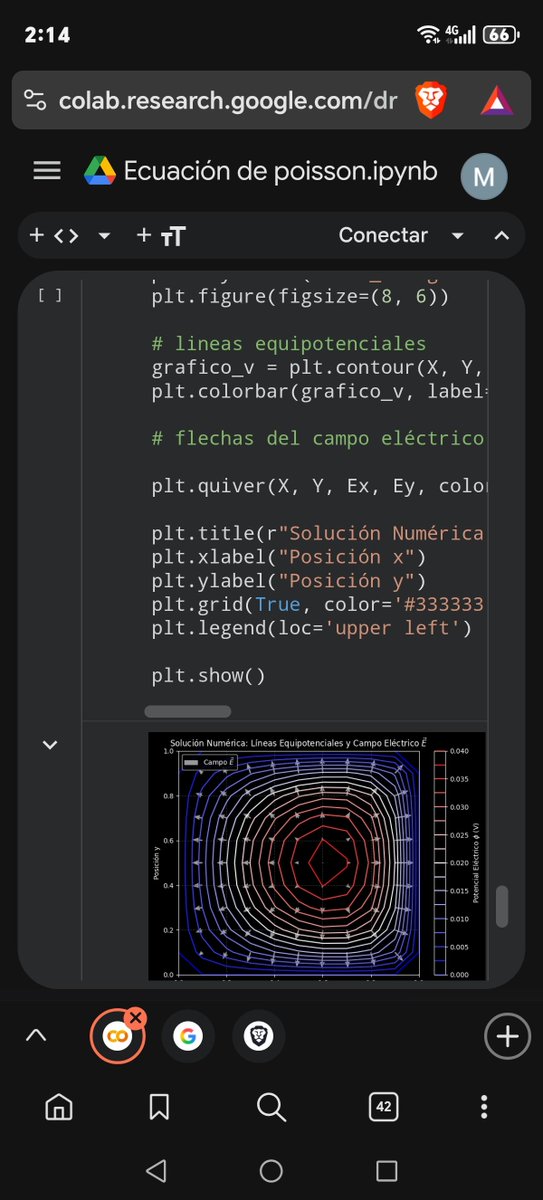This screenshot has width=543, height=1200.
Task: Open the Colab hamburger menu
Action: pyautogui.click(x=47, y=171)
